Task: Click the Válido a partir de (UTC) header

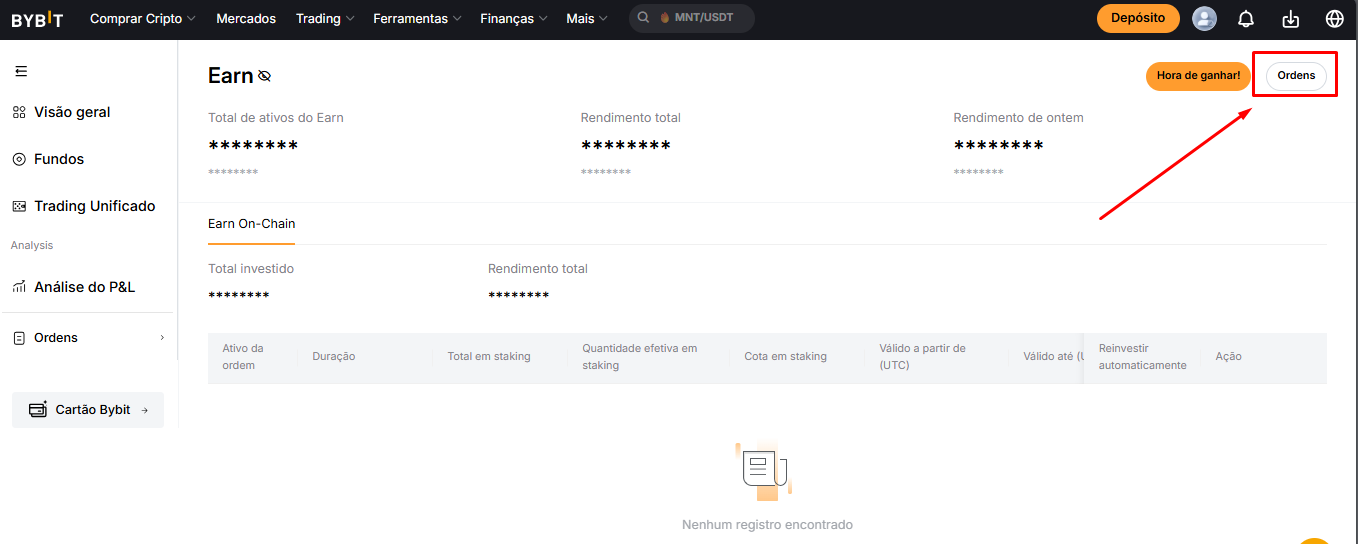Action: pyautogui.click(x=923, y=357)
